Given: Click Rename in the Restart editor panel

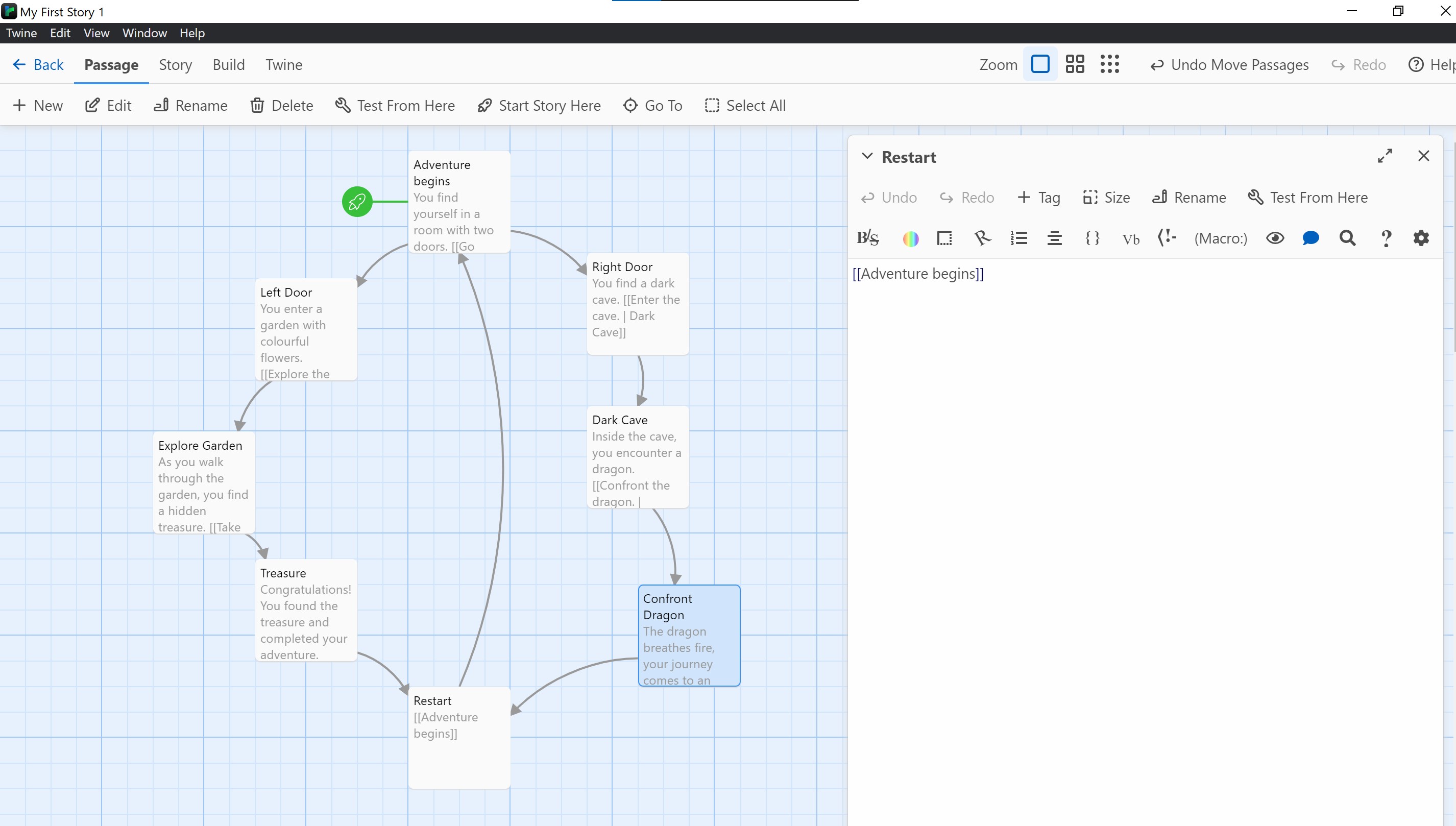Looking at the screenshot, I should coord(1189,198).
